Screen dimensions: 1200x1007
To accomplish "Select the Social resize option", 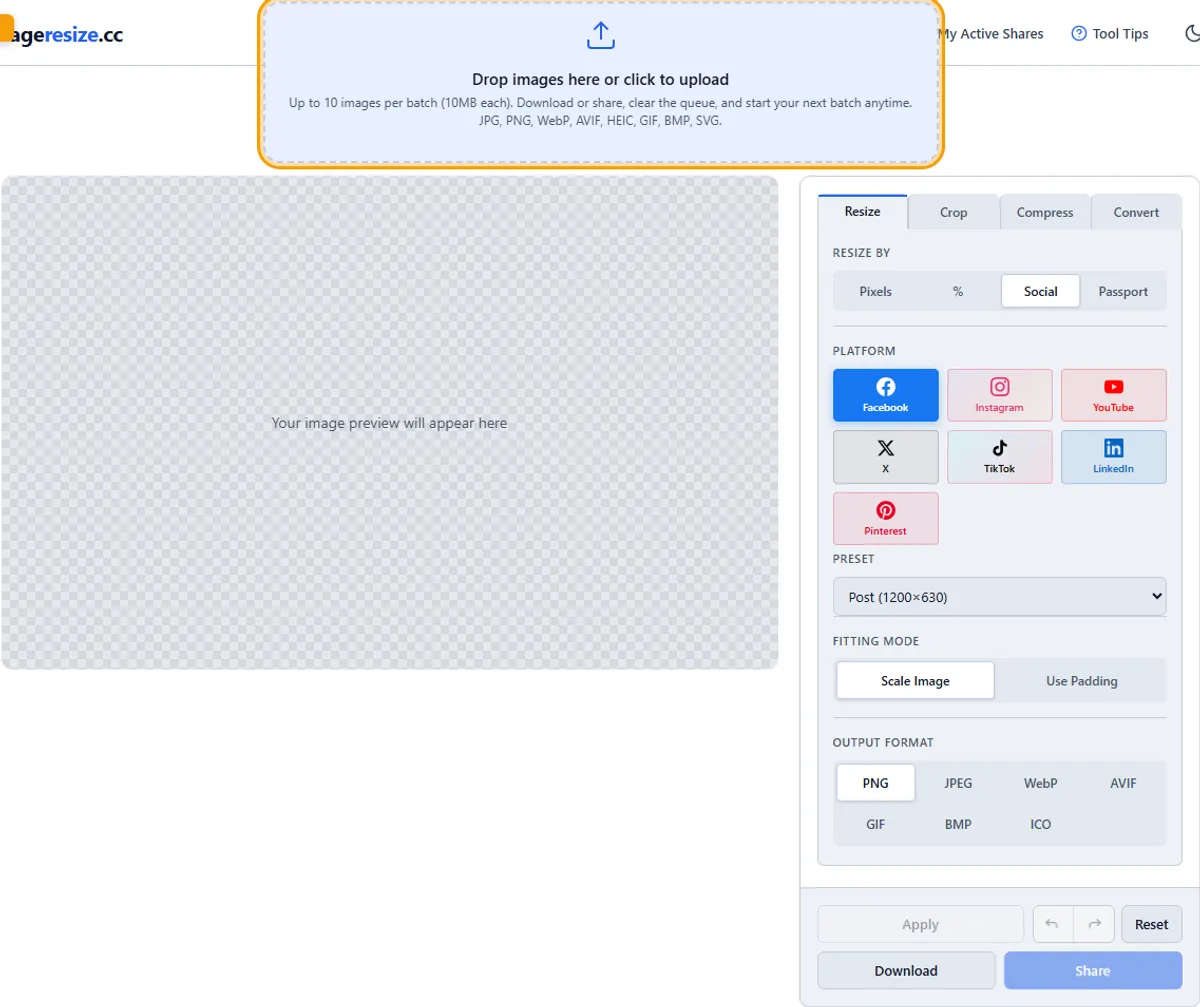I will coord(1041,291).
